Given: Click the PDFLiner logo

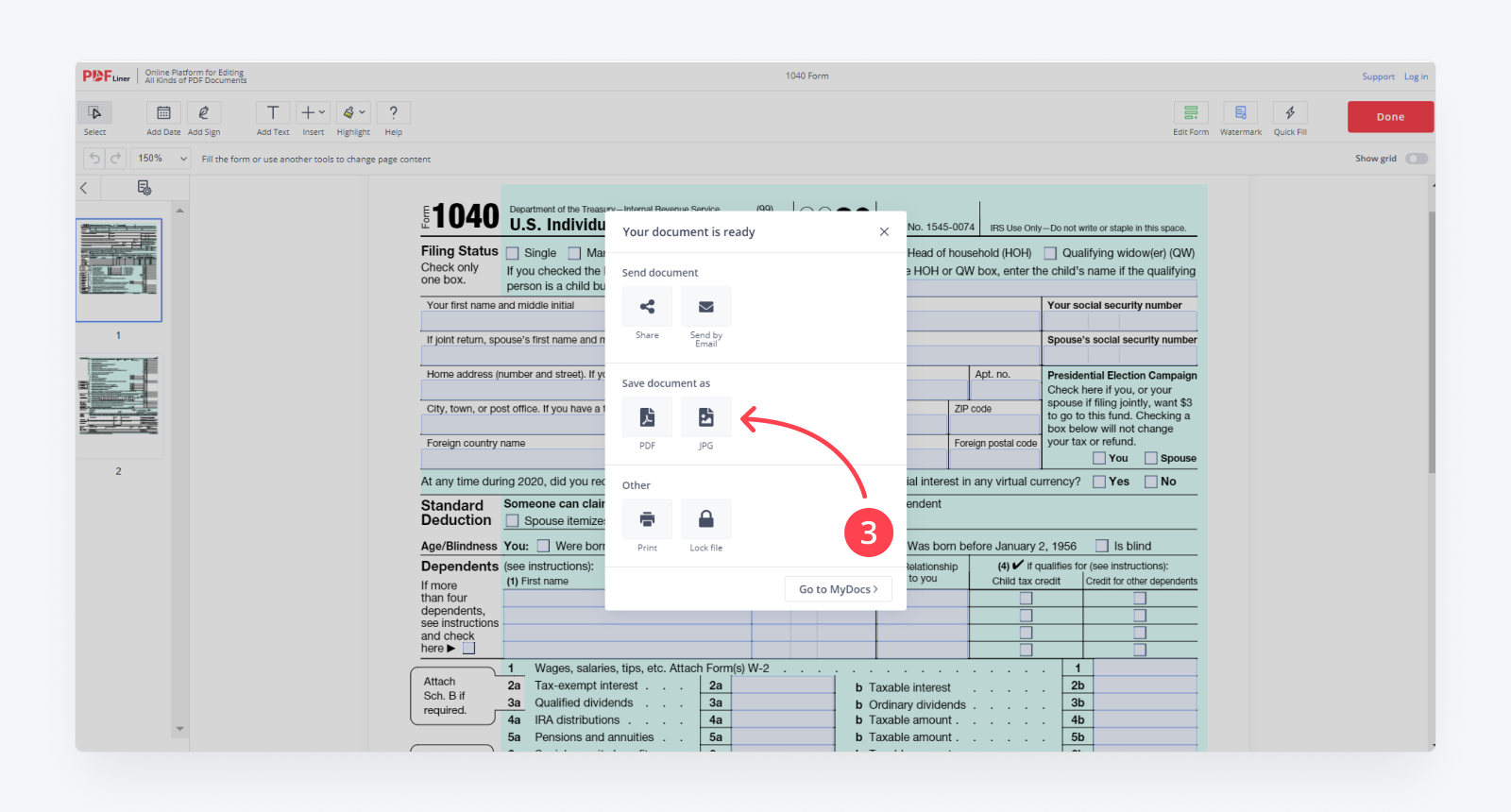Looking at the screenshot, I should pos(106,76).
